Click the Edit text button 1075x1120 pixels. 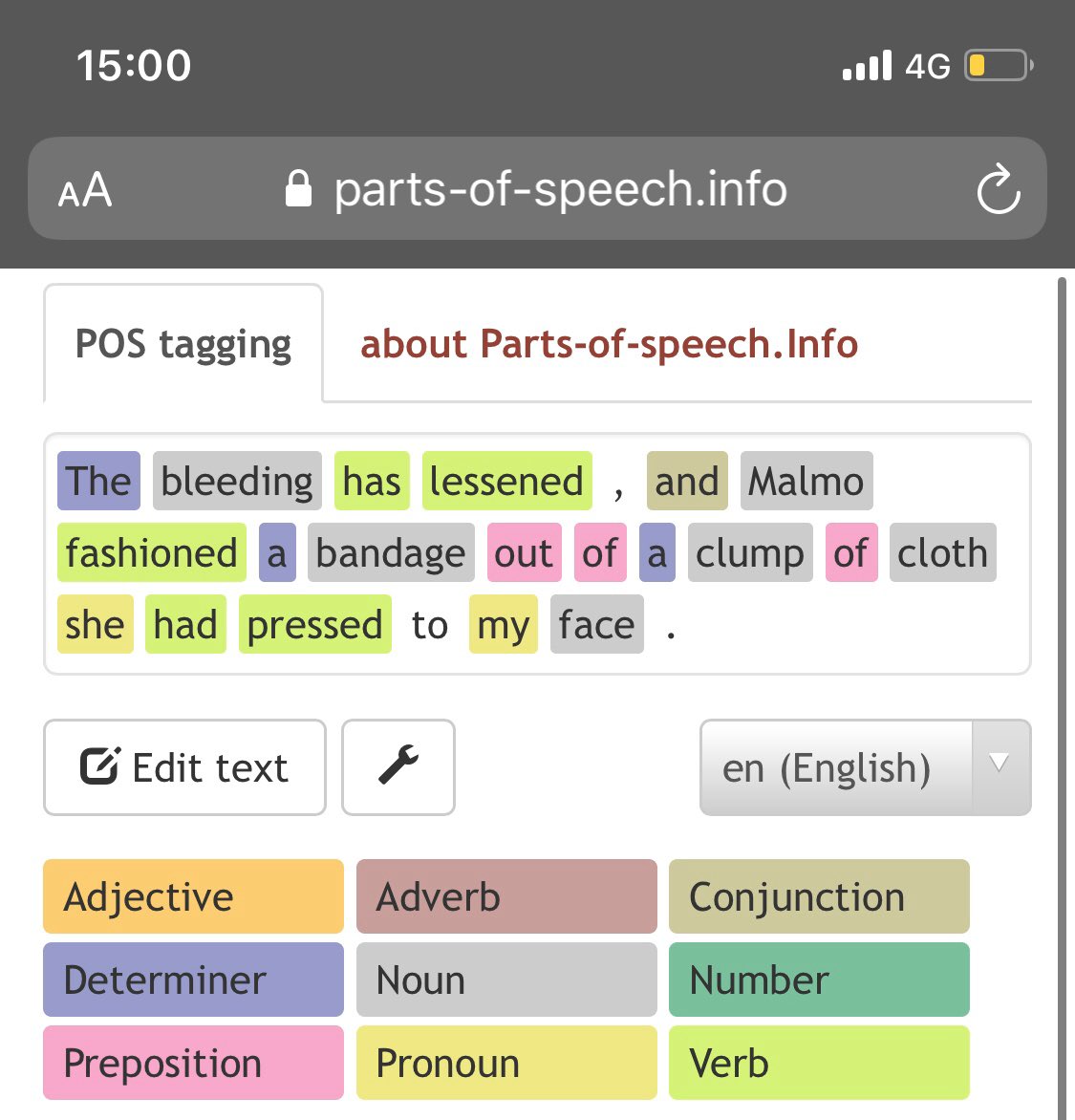[184, 766]
